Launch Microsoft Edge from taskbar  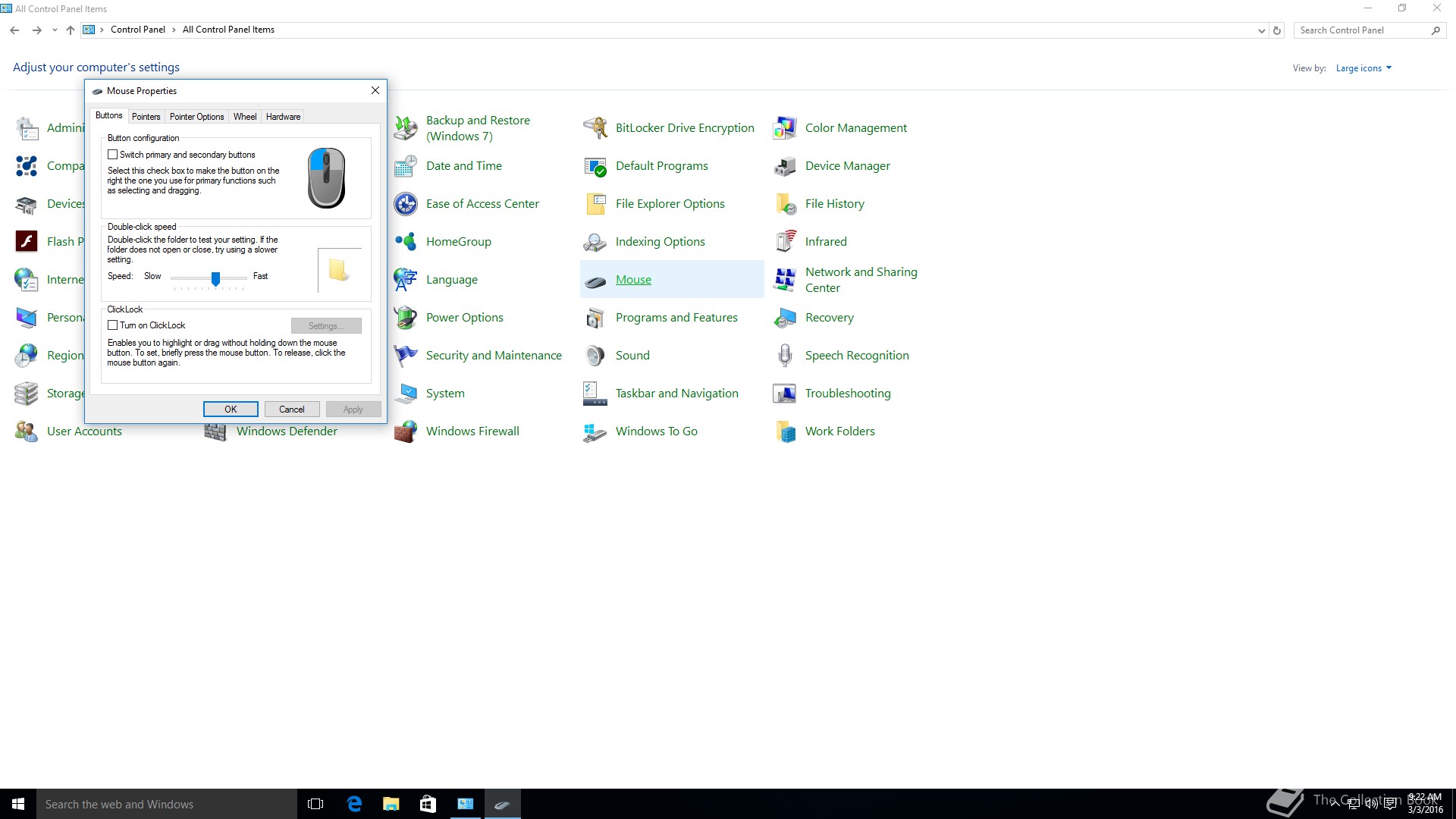click(354, 804)
